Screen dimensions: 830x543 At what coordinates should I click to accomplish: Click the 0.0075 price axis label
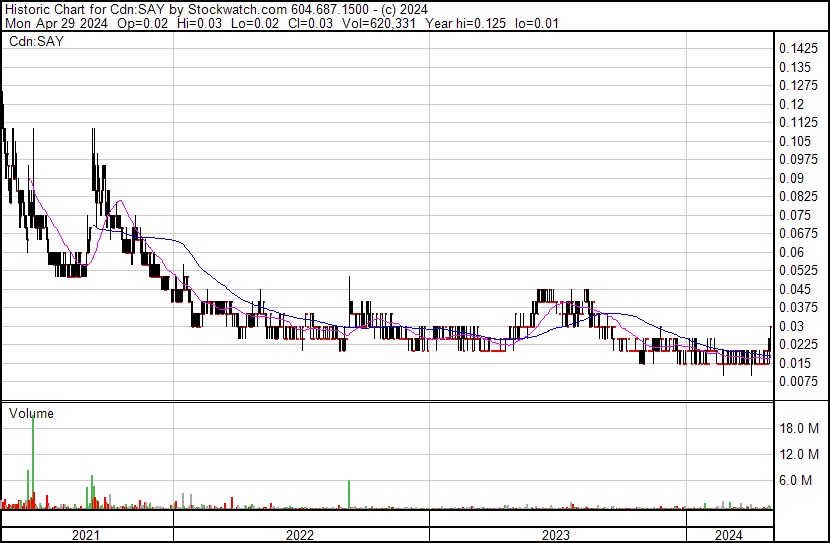pyautogui.click(x=799, y=382)
